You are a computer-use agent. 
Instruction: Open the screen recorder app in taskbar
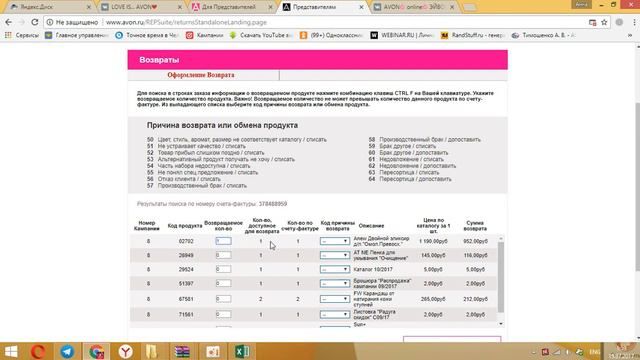[x=213, y=351]
